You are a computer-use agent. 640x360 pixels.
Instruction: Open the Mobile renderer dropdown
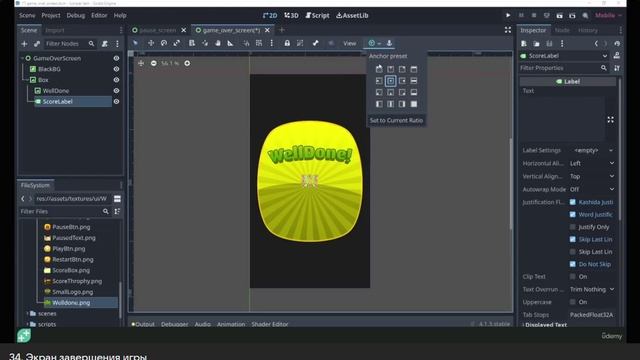click(x=608, y=16)
